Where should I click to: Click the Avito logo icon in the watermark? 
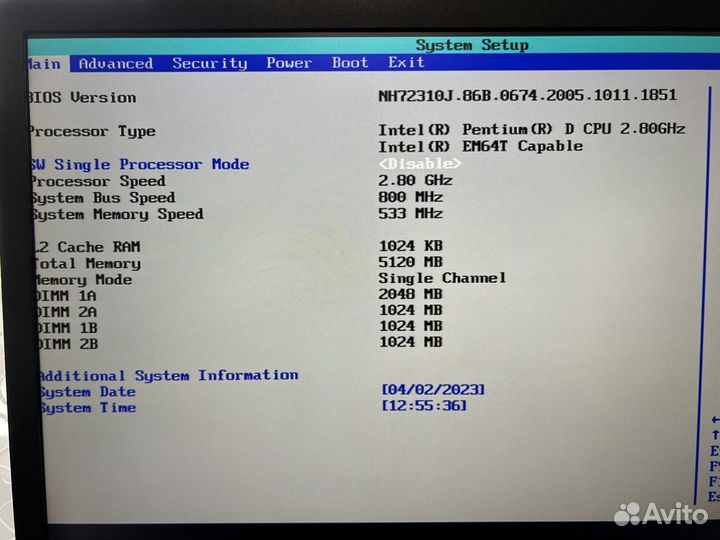[x=626, y=514]
